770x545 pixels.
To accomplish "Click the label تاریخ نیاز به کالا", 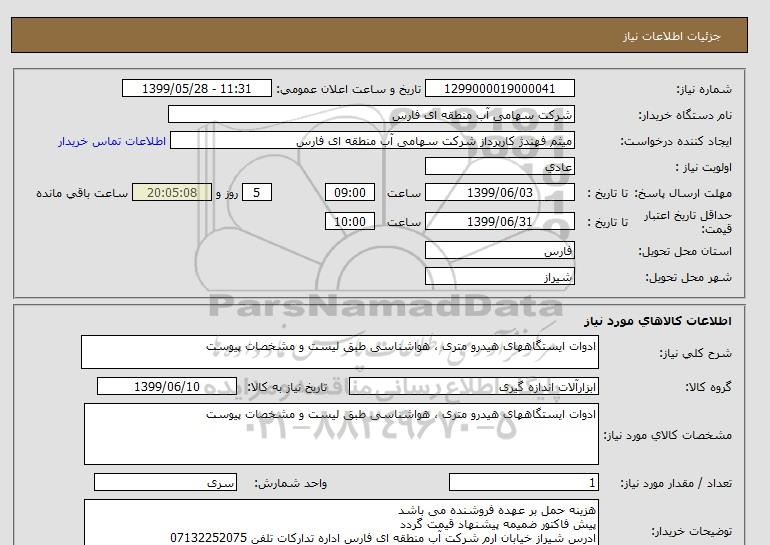I will pyautogui.click(x=287, y=387).
